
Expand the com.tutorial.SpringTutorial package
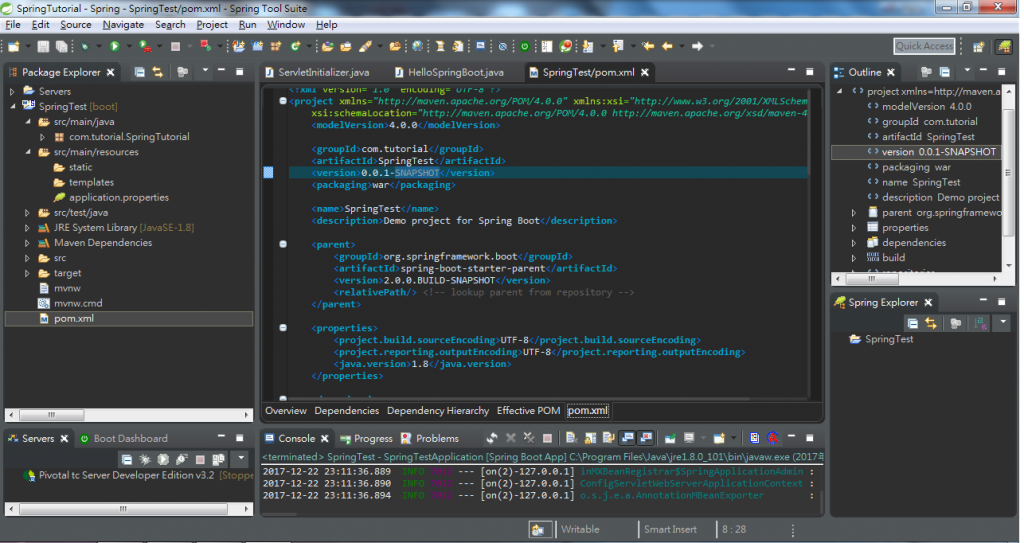[42, 137]
